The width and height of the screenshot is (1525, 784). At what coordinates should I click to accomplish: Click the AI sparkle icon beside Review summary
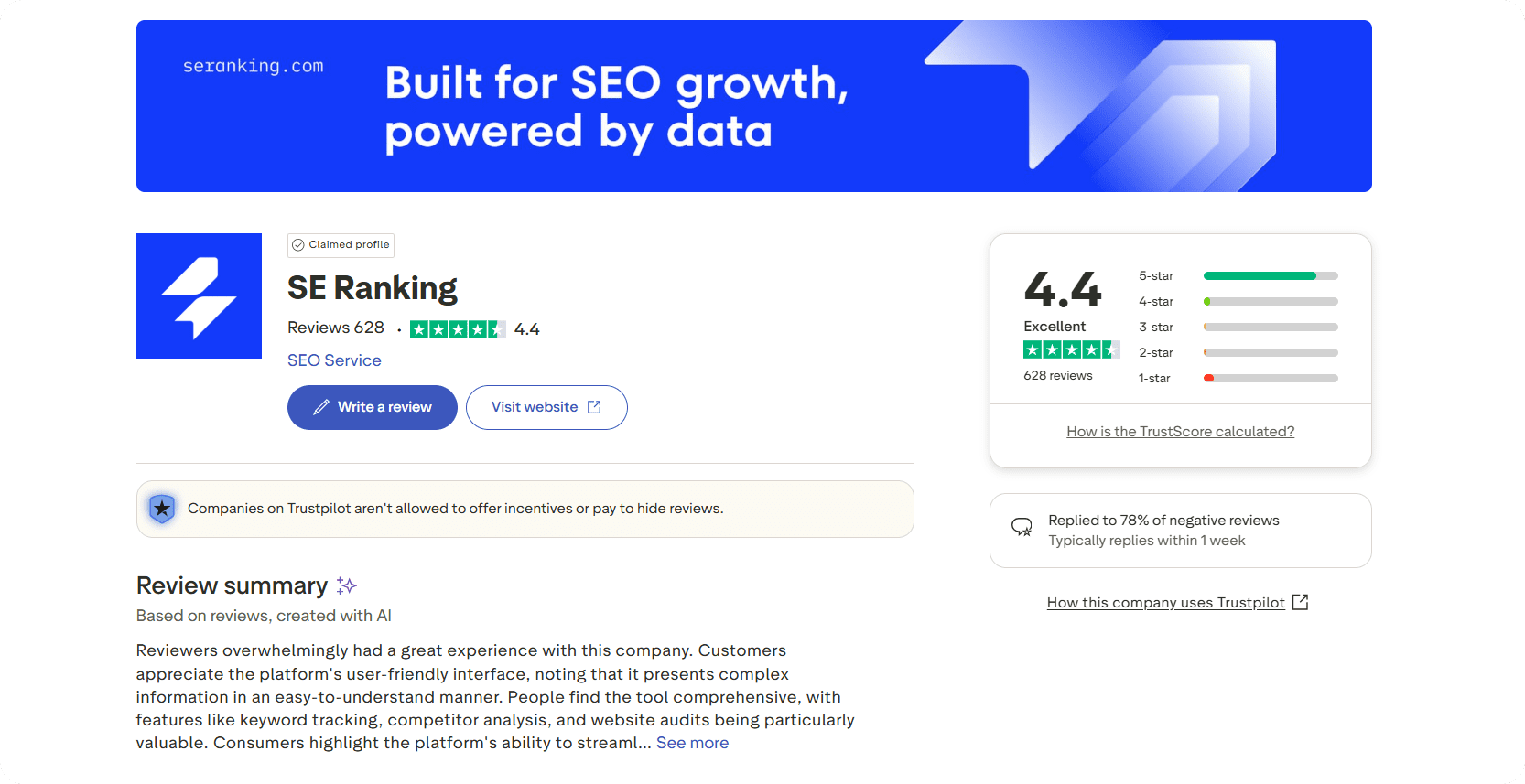pyautogui.click(x=346, y=585)
